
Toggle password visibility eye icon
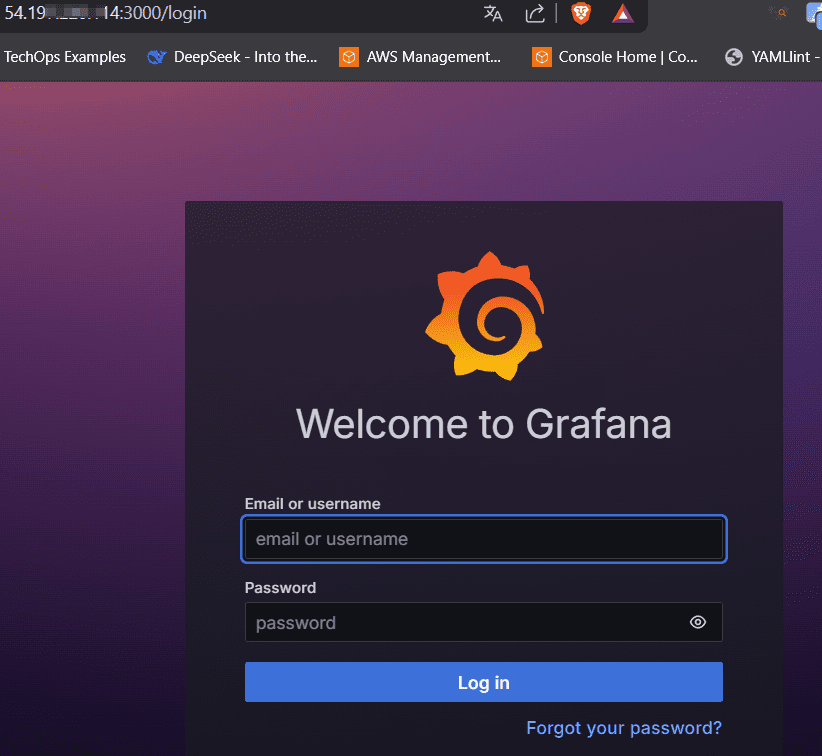coord(698,622)
